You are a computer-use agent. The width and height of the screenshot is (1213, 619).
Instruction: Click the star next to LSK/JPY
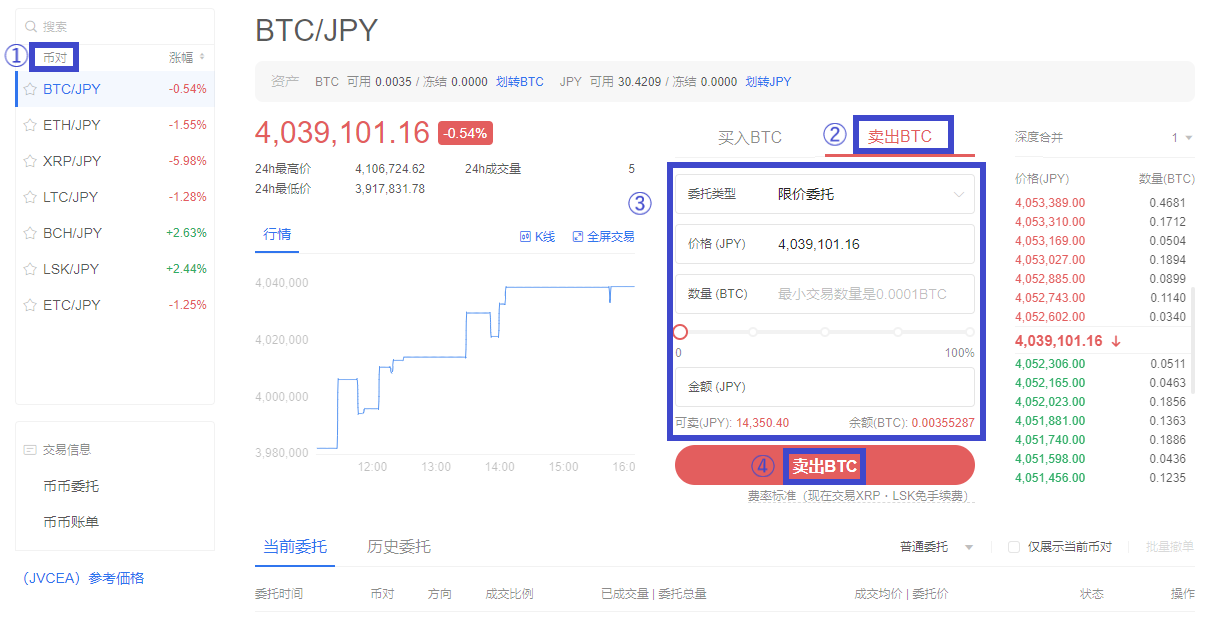tap(30, 269)
